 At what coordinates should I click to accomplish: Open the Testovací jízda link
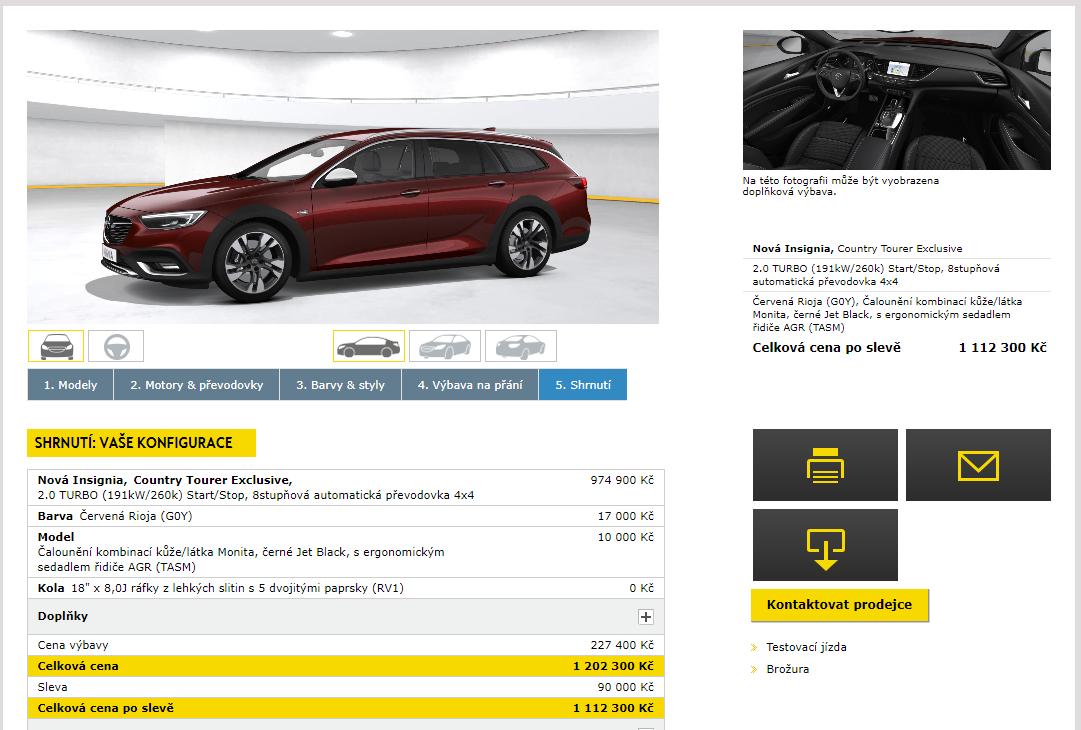tap(806, 647)
